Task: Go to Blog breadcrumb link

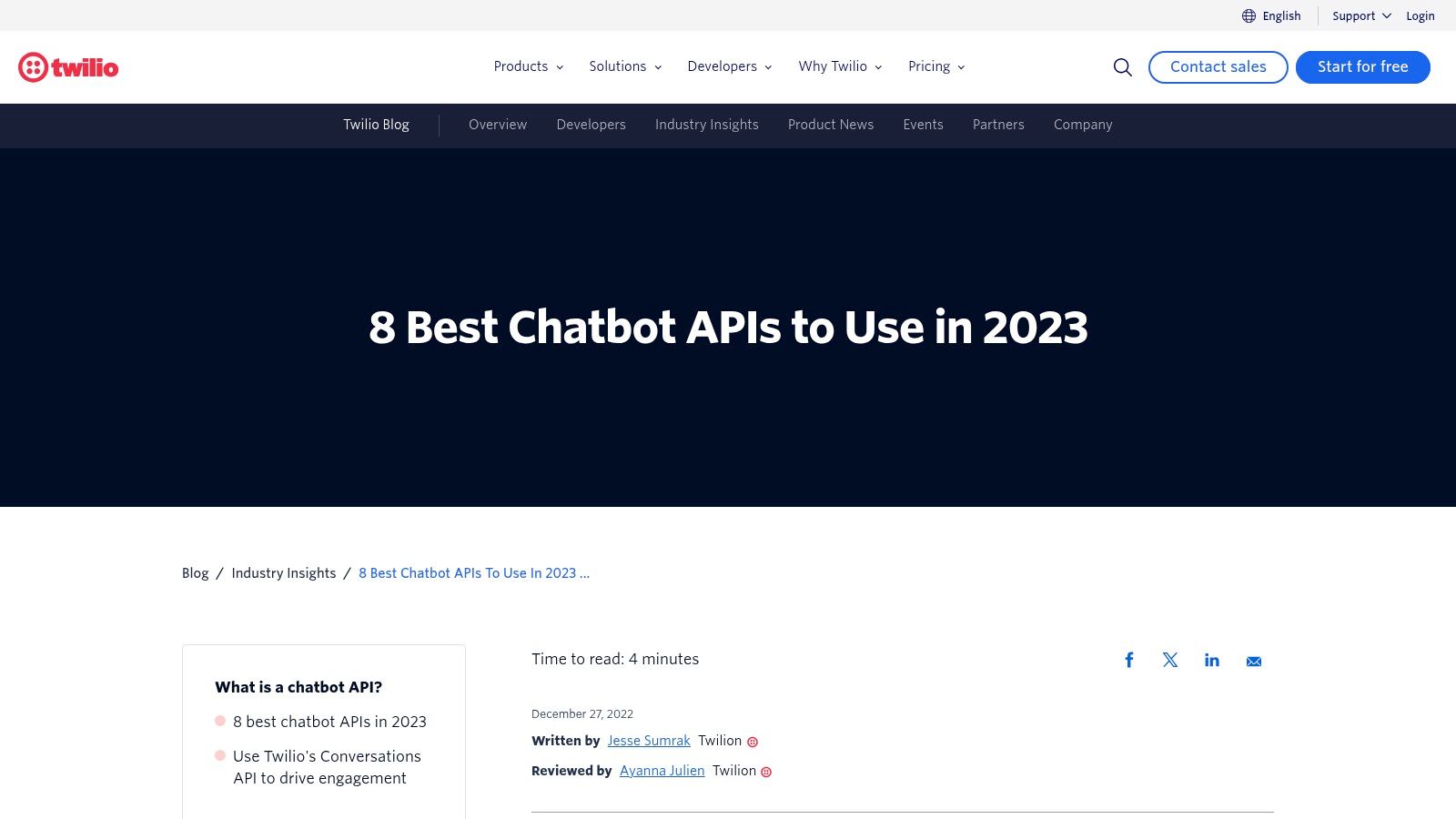Action: [x=195, y=573]
